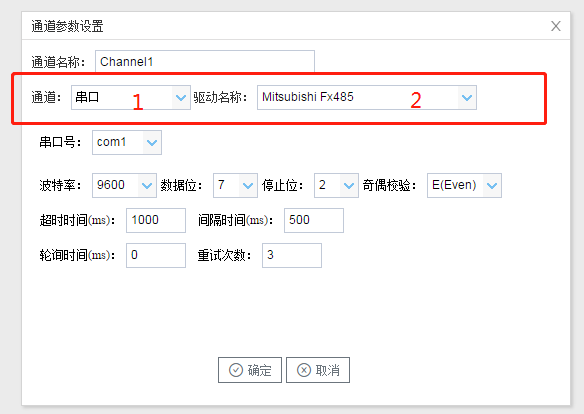Viewport: 584px width, 414px height.
Task: Click the 轮询时间 field showing 0
Action: click(x=156, y=255)
